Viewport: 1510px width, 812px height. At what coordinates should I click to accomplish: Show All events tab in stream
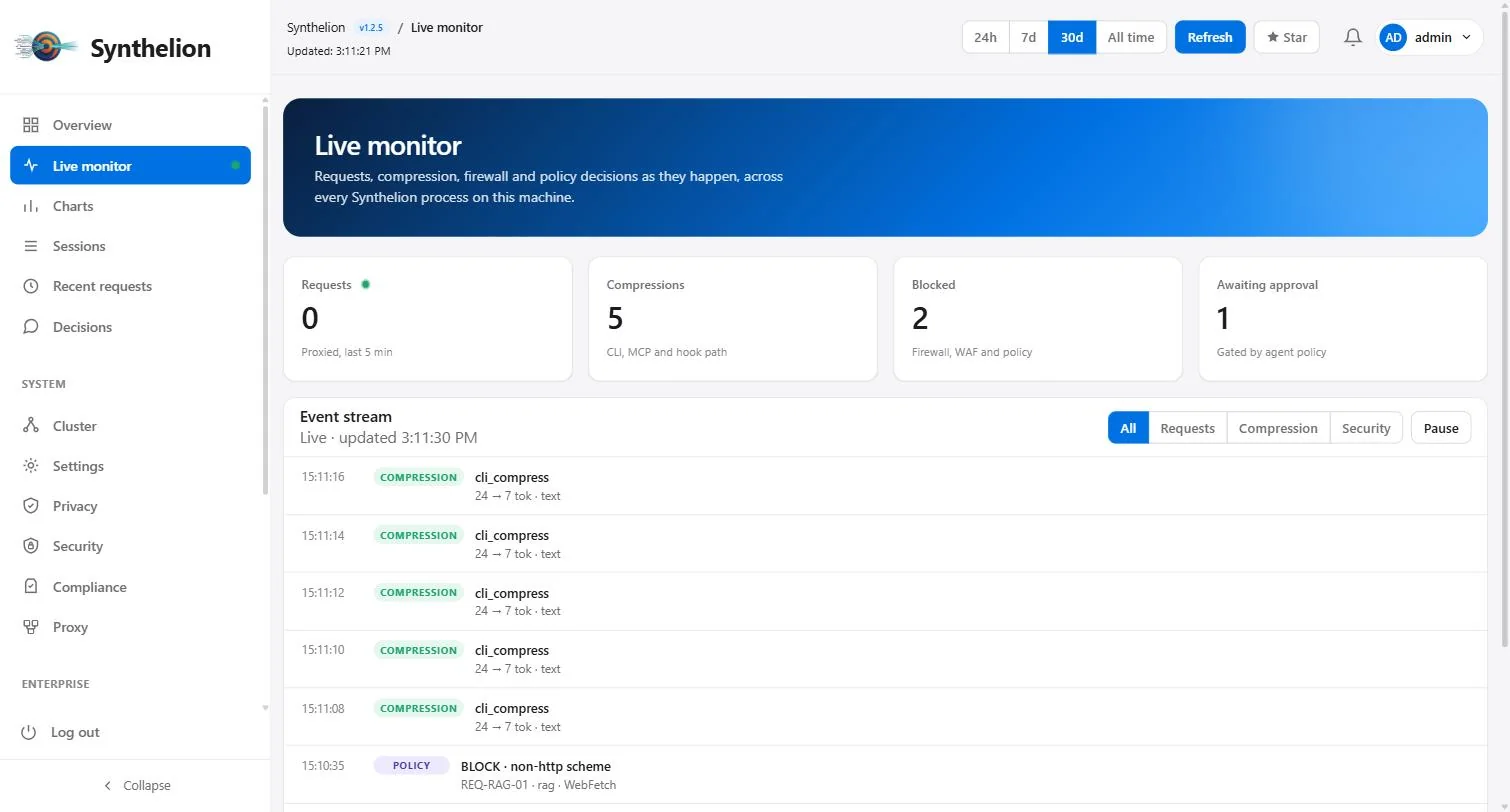[x=1128, y=428]
